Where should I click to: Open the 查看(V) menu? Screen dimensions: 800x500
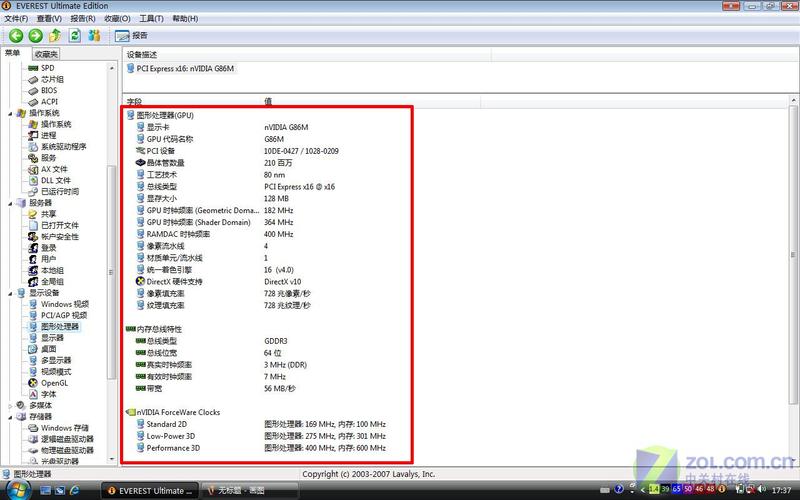(x=49, y=18)
